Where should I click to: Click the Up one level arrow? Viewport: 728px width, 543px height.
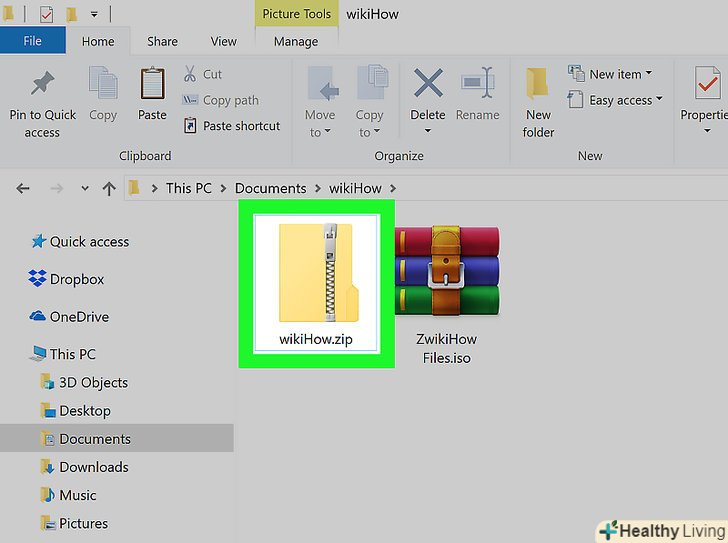[109, 188]
